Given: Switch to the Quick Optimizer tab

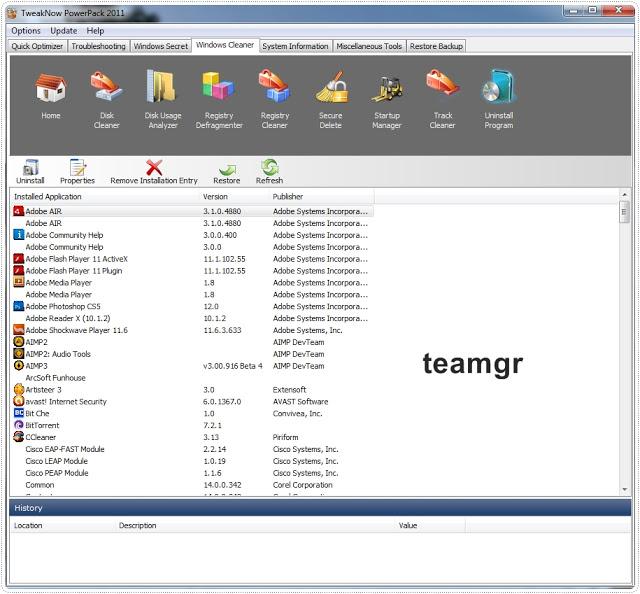Looking at the screenshot, I should (37, 46).
